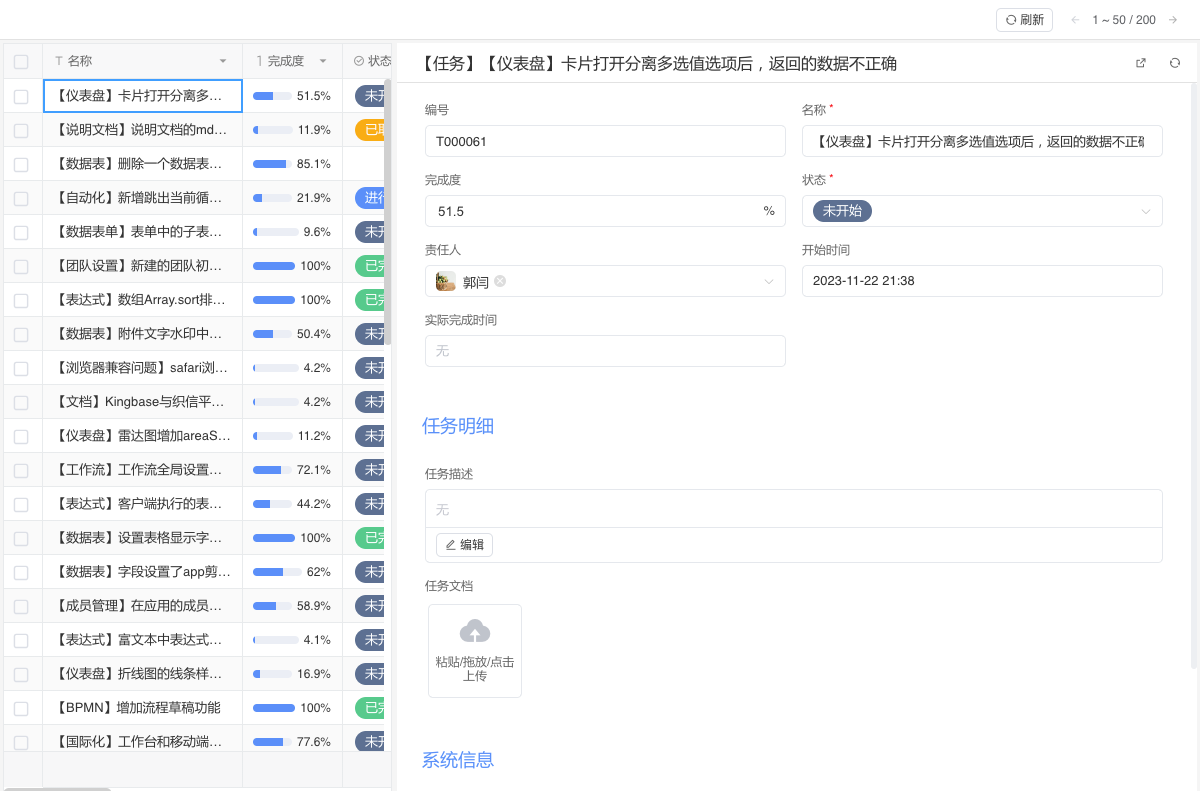Open task in new window via external link icon
This screenshot has width=1200, height=791.
pos(1140,62)
